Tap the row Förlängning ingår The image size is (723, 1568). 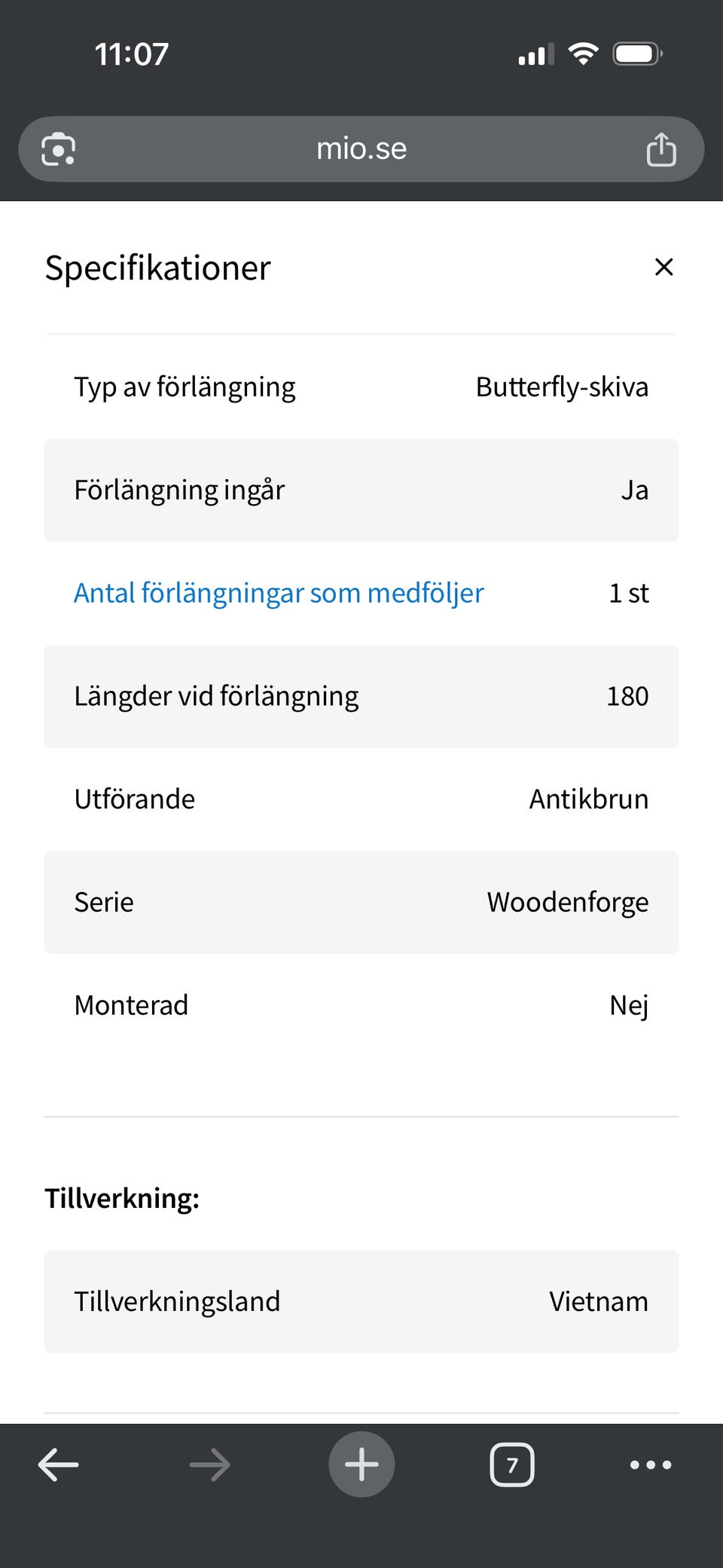tap(361, 490)
